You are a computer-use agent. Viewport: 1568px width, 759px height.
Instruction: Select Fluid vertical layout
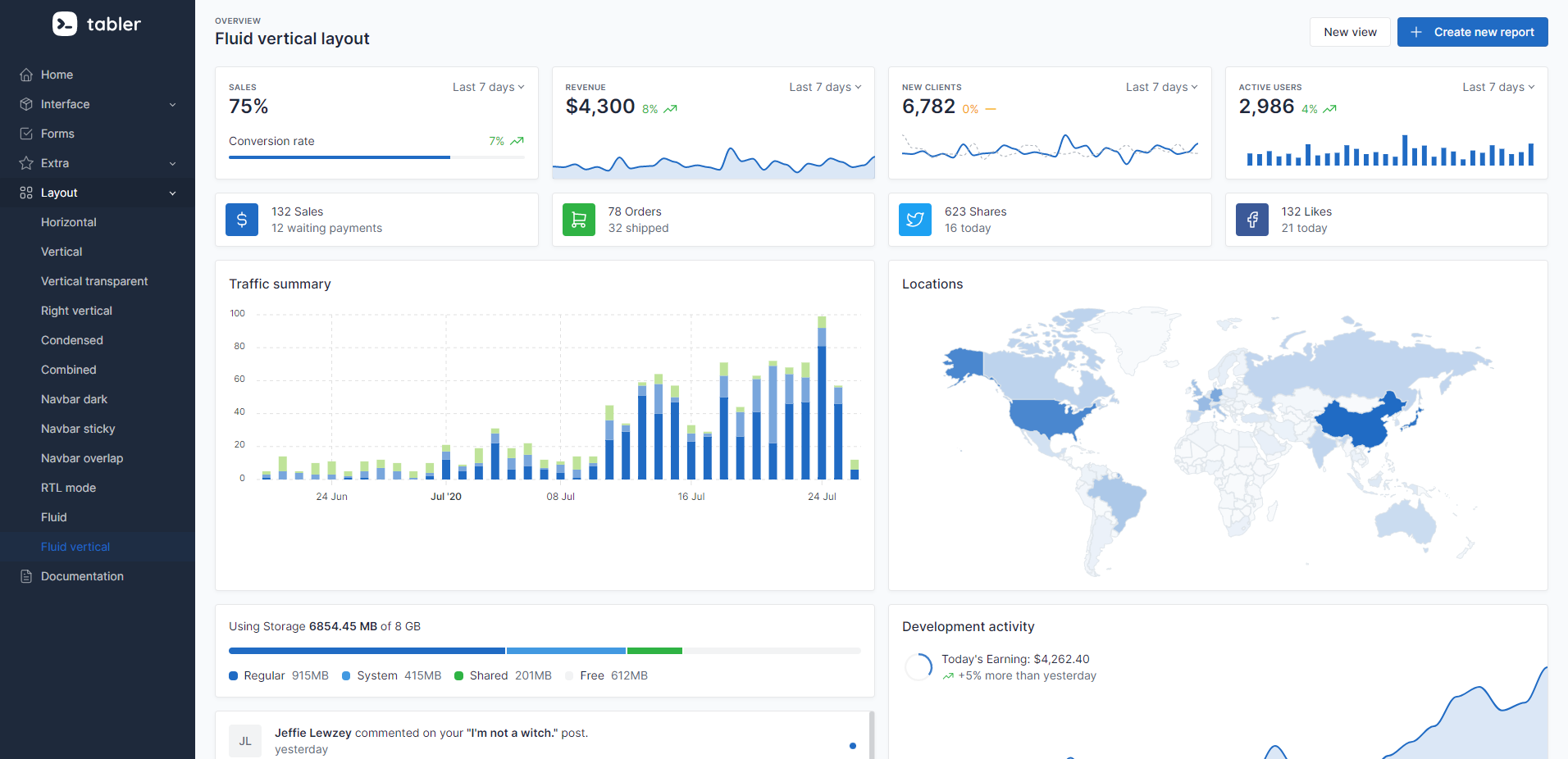(x=98, y=547)
